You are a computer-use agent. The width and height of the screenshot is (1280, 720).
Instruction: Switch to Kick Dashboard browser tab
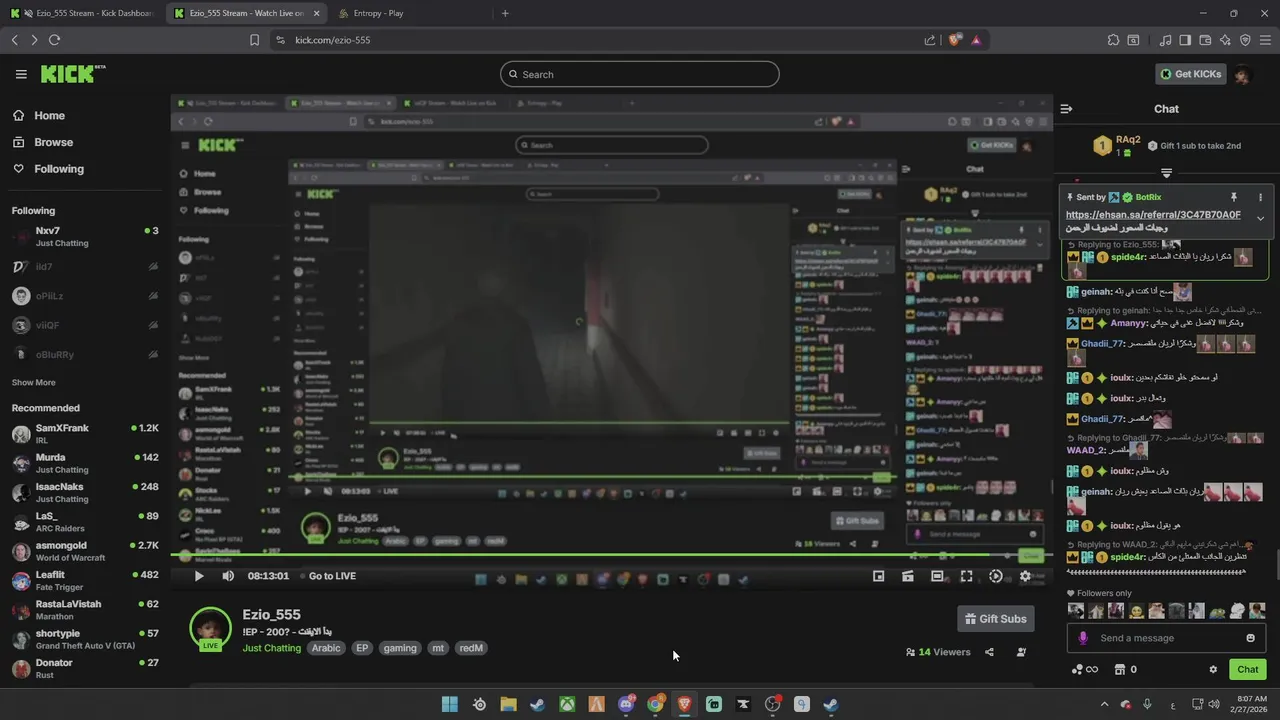tap(83, 13)
